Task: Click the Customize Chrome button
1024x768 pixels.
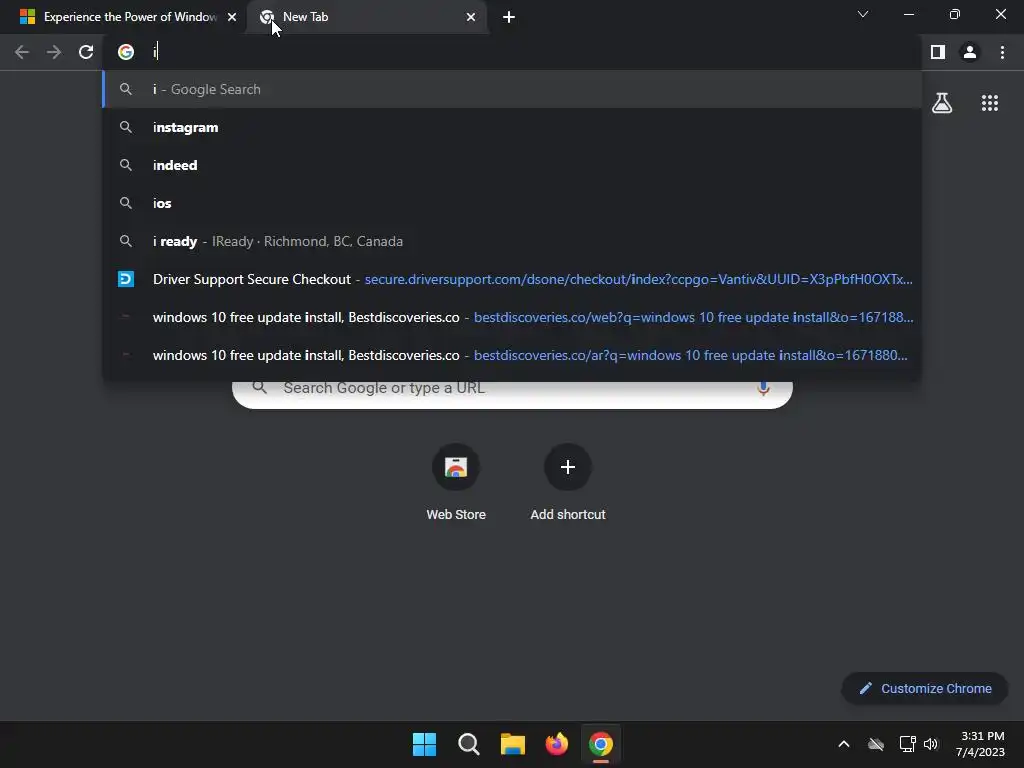Action: coord(925,688)
